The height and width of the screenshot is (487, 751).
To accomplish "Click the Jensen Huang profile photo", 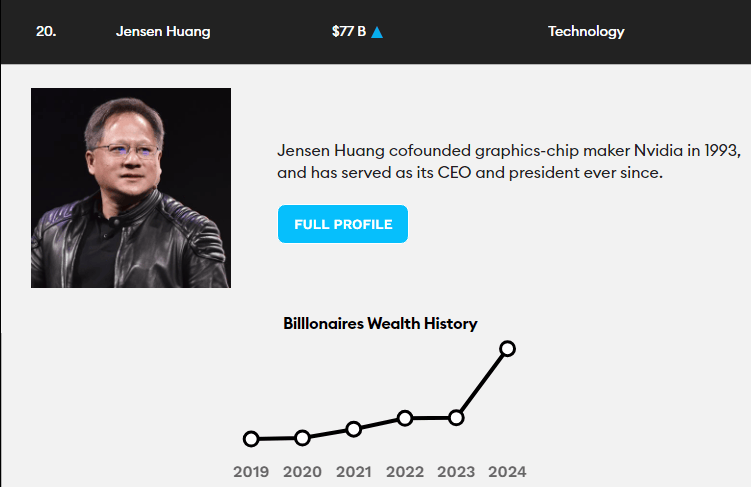I will [131, 188].
